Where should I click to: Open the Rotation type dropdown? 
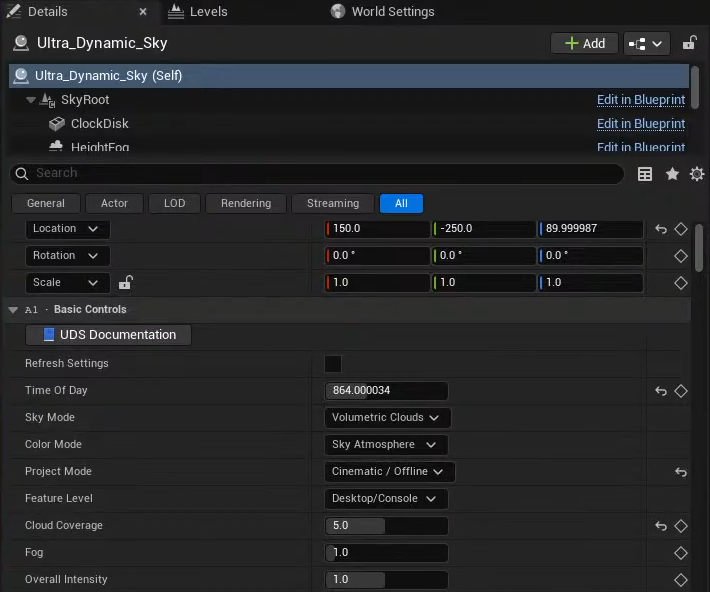(x=67, y=256)
